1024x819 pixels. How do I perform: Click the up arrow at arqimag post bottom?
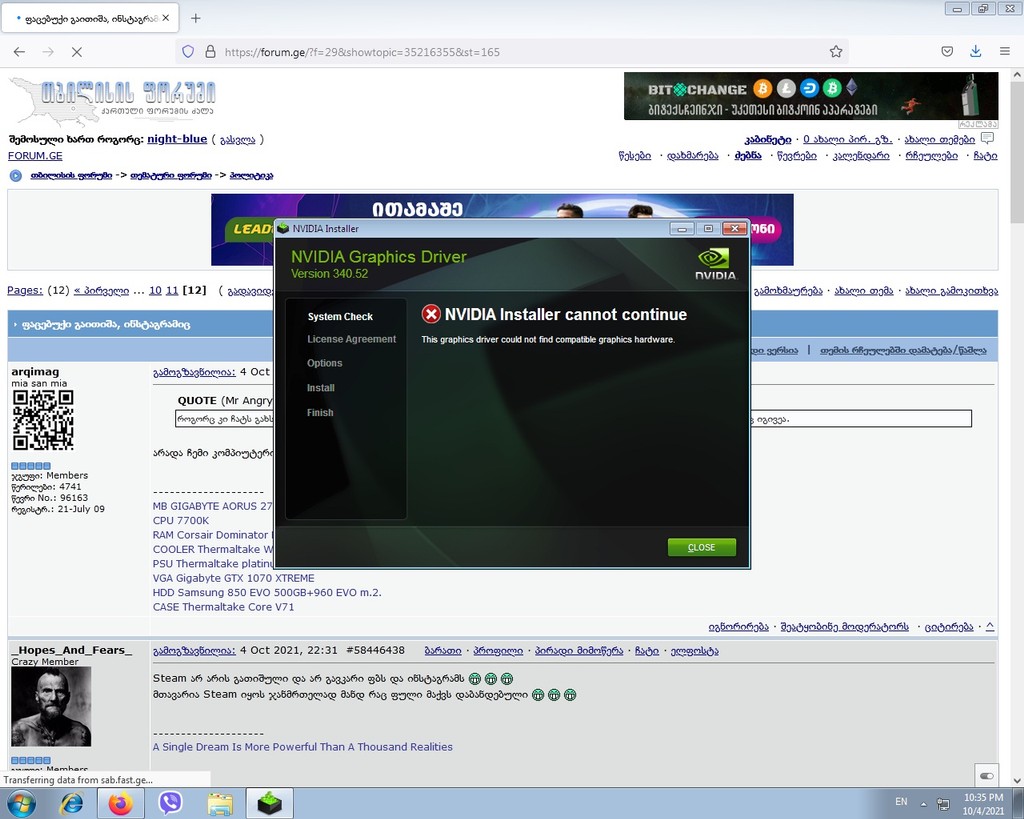pos(990,626)
